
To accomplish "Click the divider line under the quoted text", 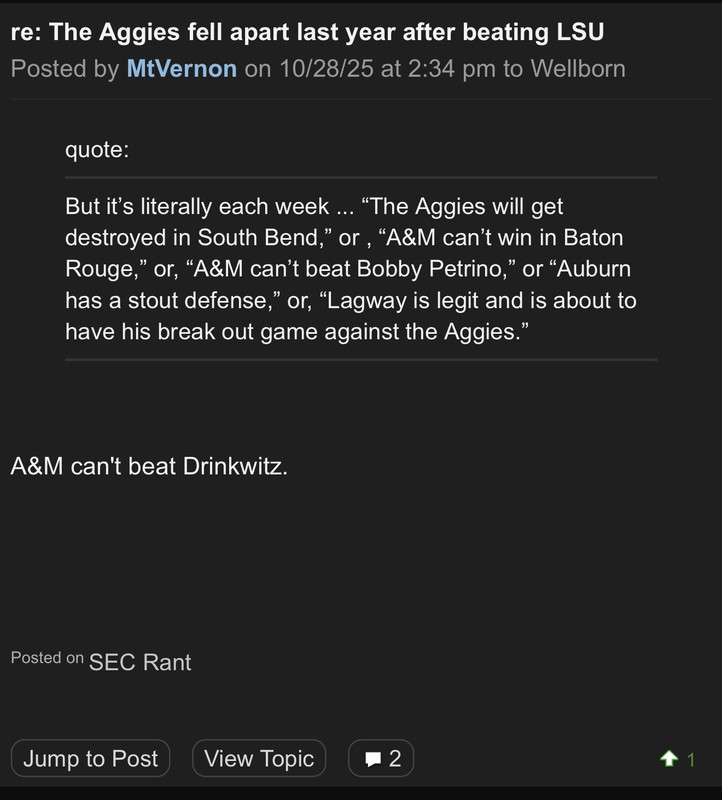I will pos(361,359).
